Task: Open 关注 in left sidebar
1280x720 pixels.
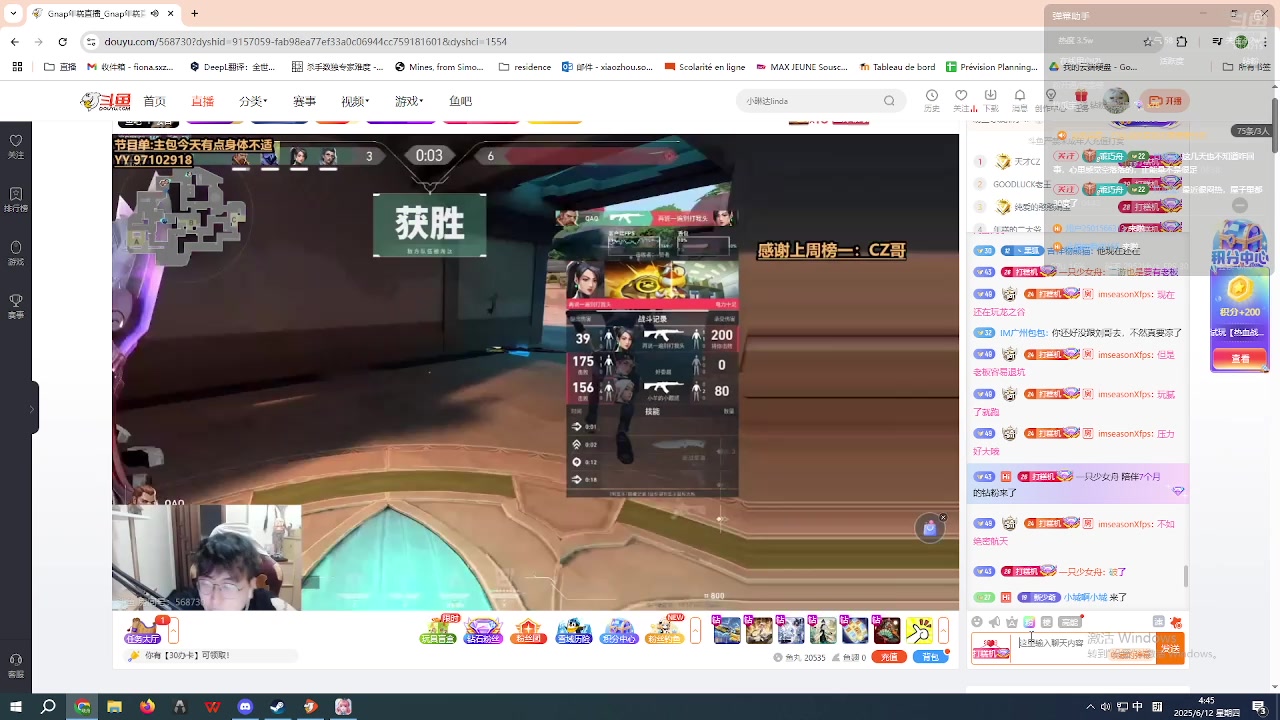Action: coord(16,146)
